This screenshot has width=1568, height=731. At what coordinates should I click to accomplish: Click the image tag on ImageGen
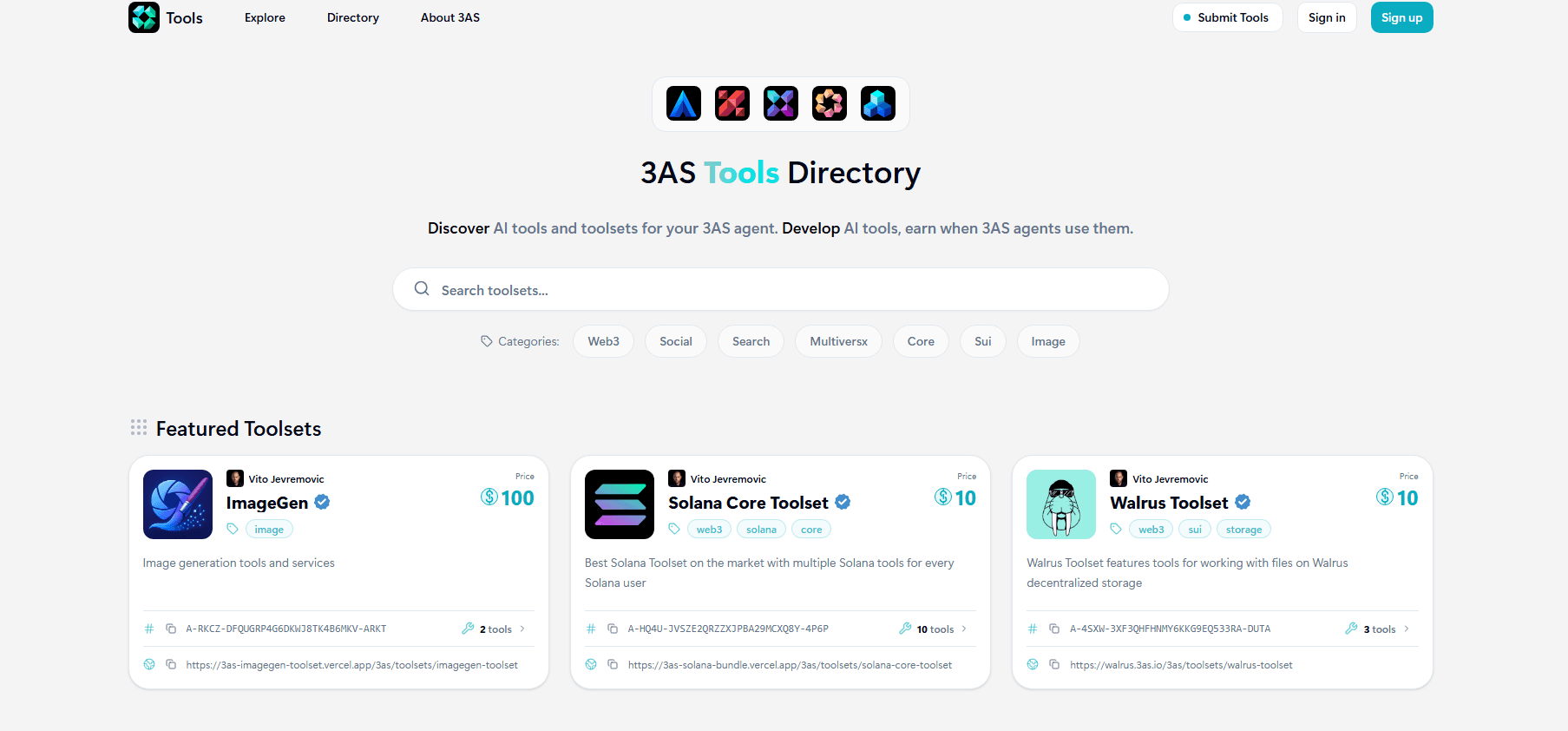[269, 529]
